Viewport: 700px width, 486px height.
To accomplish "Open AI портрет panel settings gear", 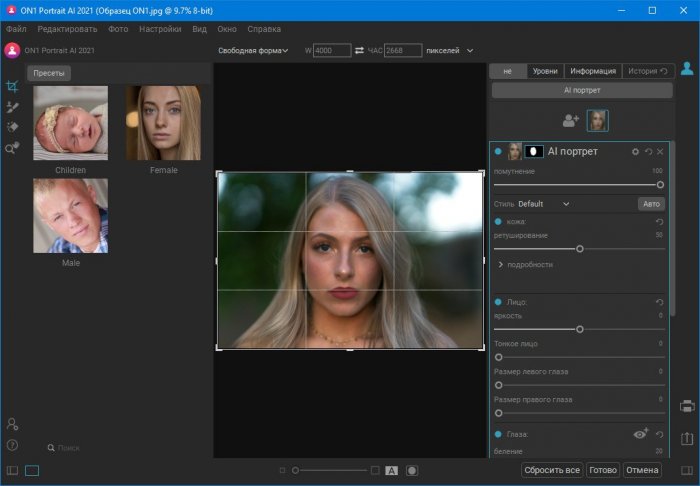I will [635, 152].
